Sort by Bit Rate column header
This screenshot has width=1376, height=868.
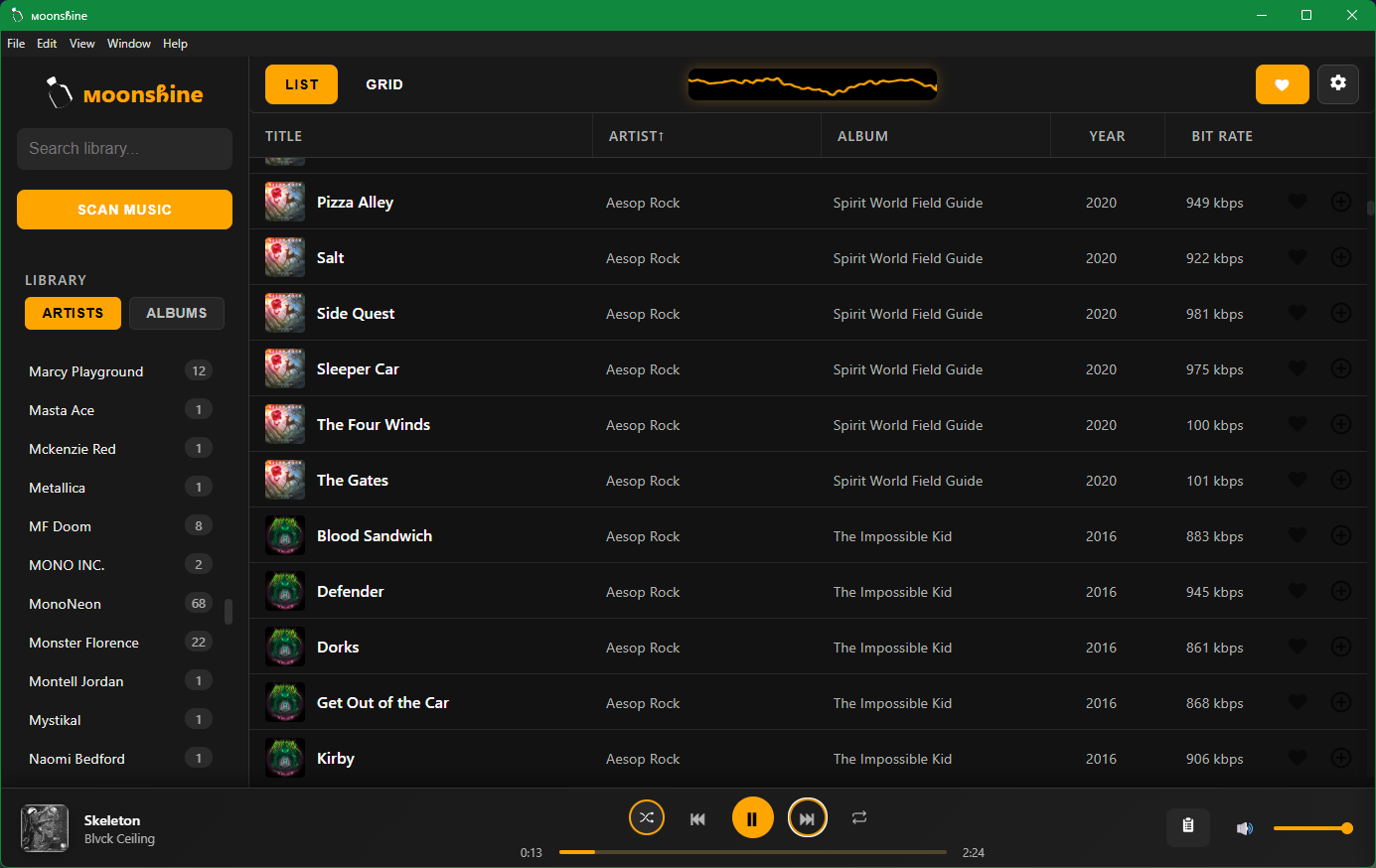click(1222, 136)
